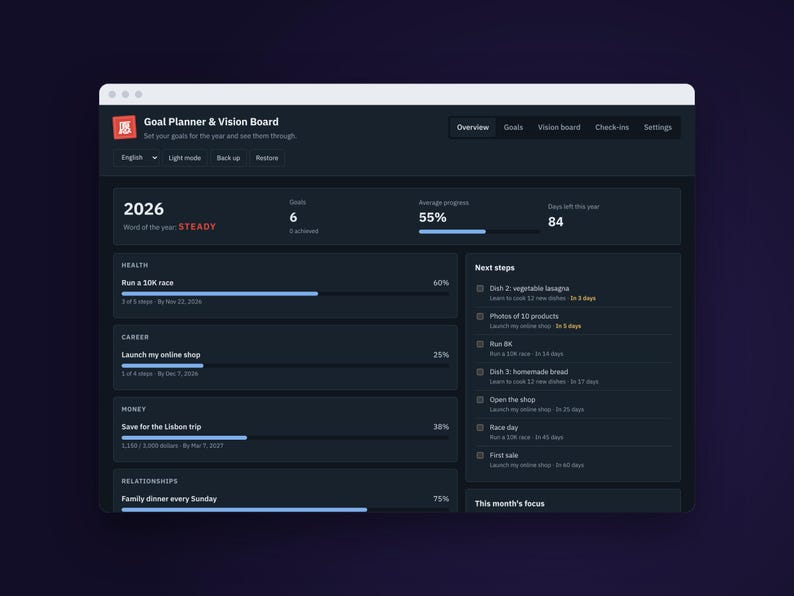794x596 pixels.
Task: Click the Goal Planner & Vision Board title
Action: [x=211, y=122]
